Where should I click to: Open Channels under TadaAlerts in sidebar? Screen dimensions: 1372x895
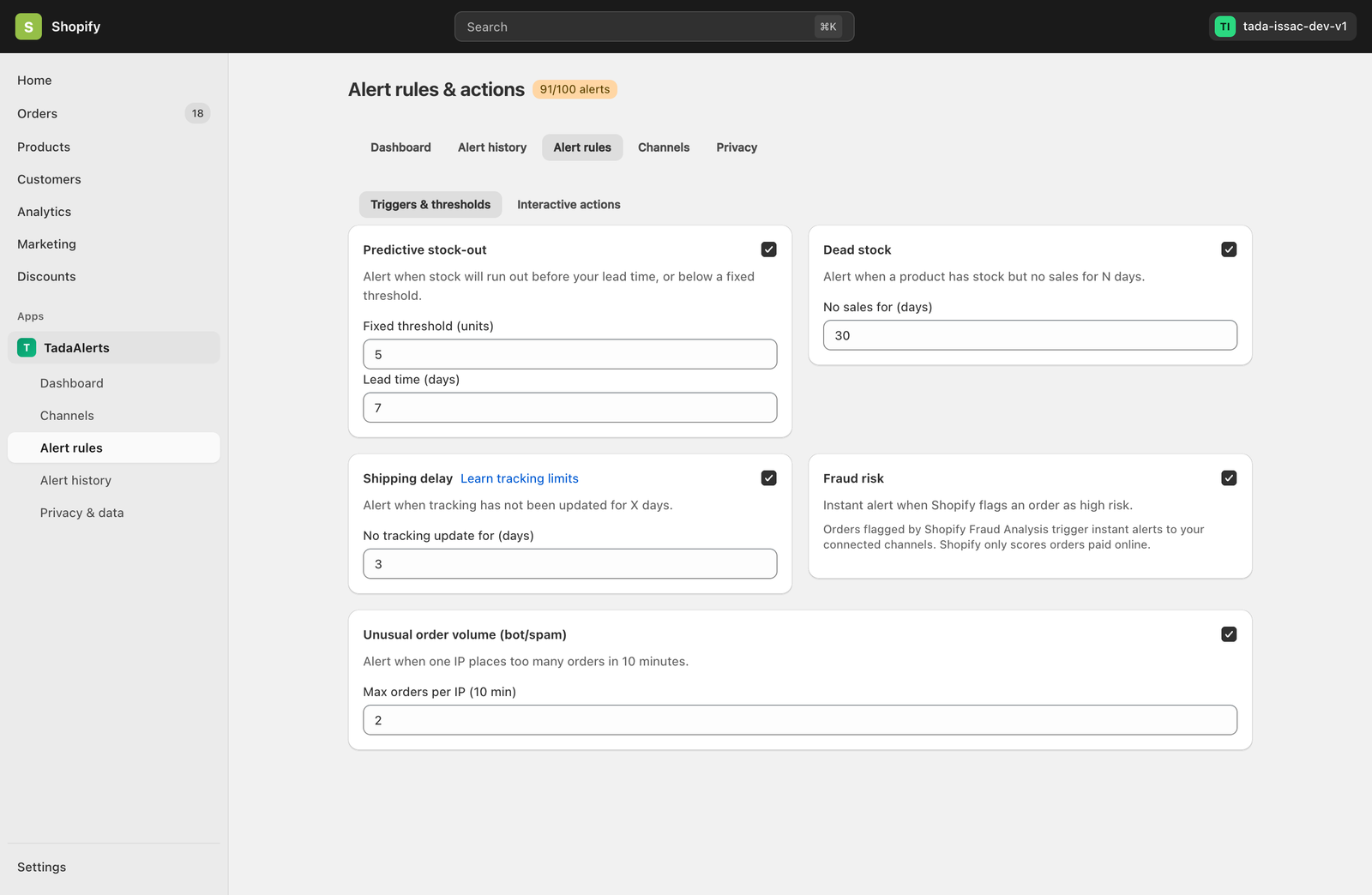coord(113,416)
